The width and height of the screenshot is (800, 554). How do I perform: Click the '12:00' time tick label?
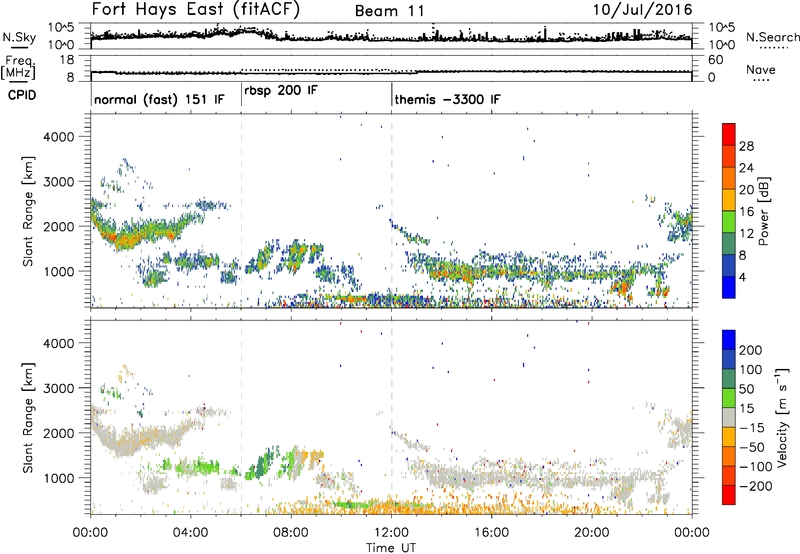coord(391,532)
